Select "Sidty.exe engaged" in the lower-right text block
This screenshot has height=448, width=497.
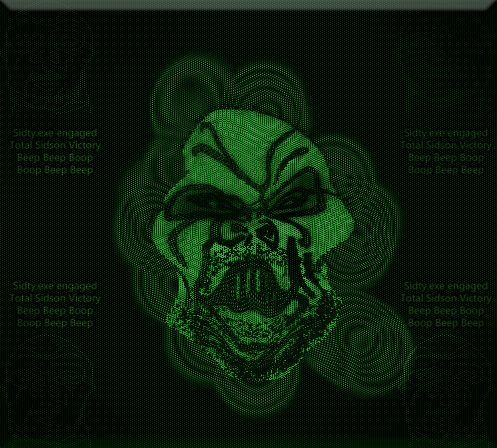tap(446, 286)
